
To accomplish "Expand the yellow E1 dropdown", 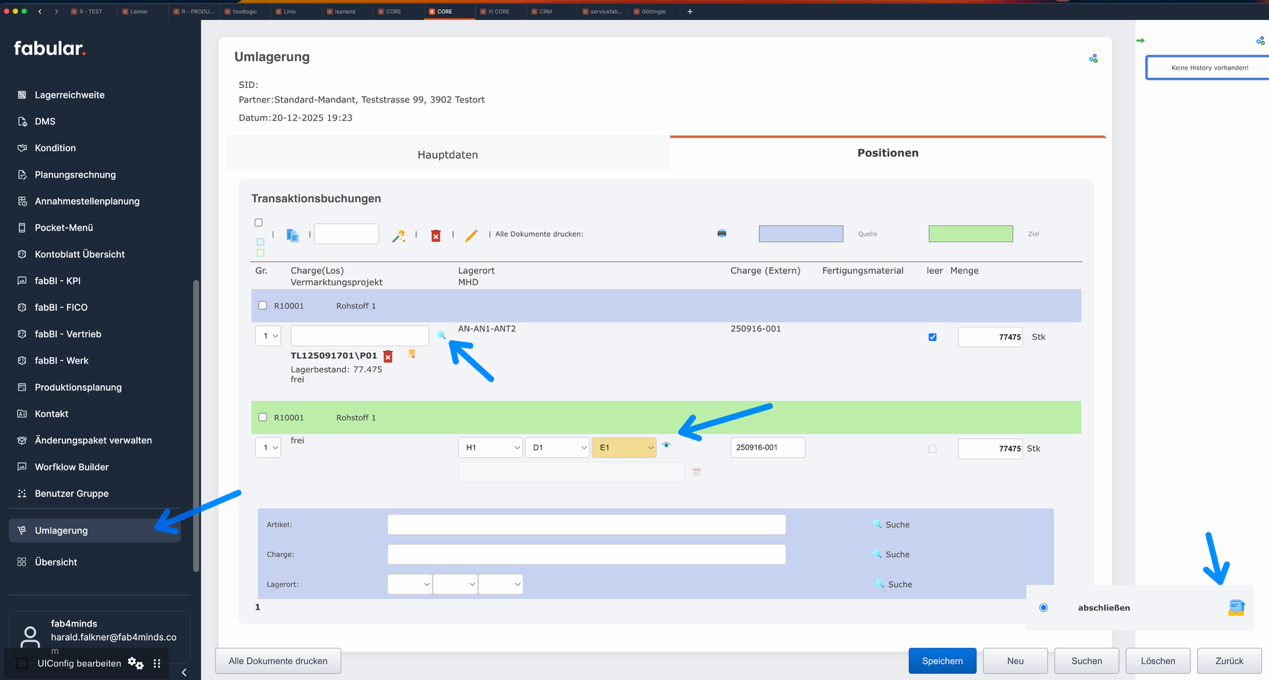I will coord(624,448).
